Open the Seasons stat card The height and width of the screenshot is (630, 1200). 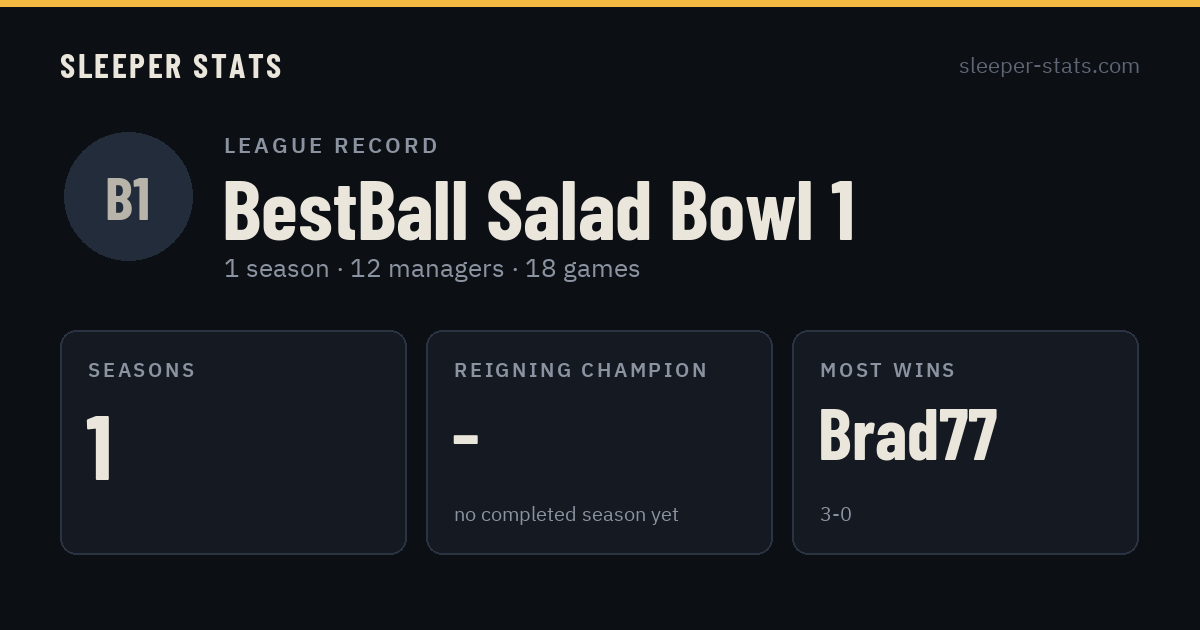[233, 442]
